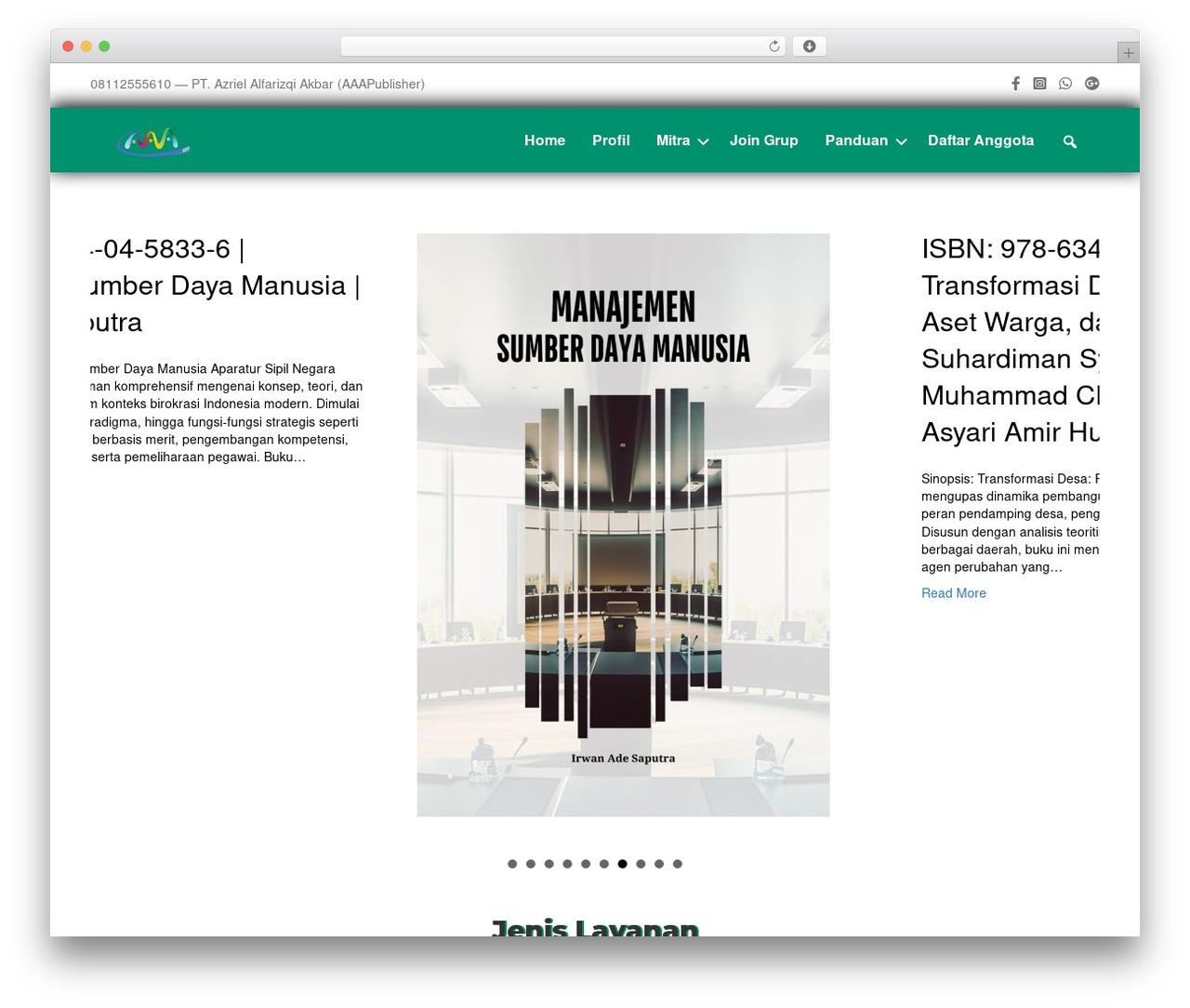Follow the Read More link
This screenshot has width=1190, height=1008.
[x=954, y=593]
